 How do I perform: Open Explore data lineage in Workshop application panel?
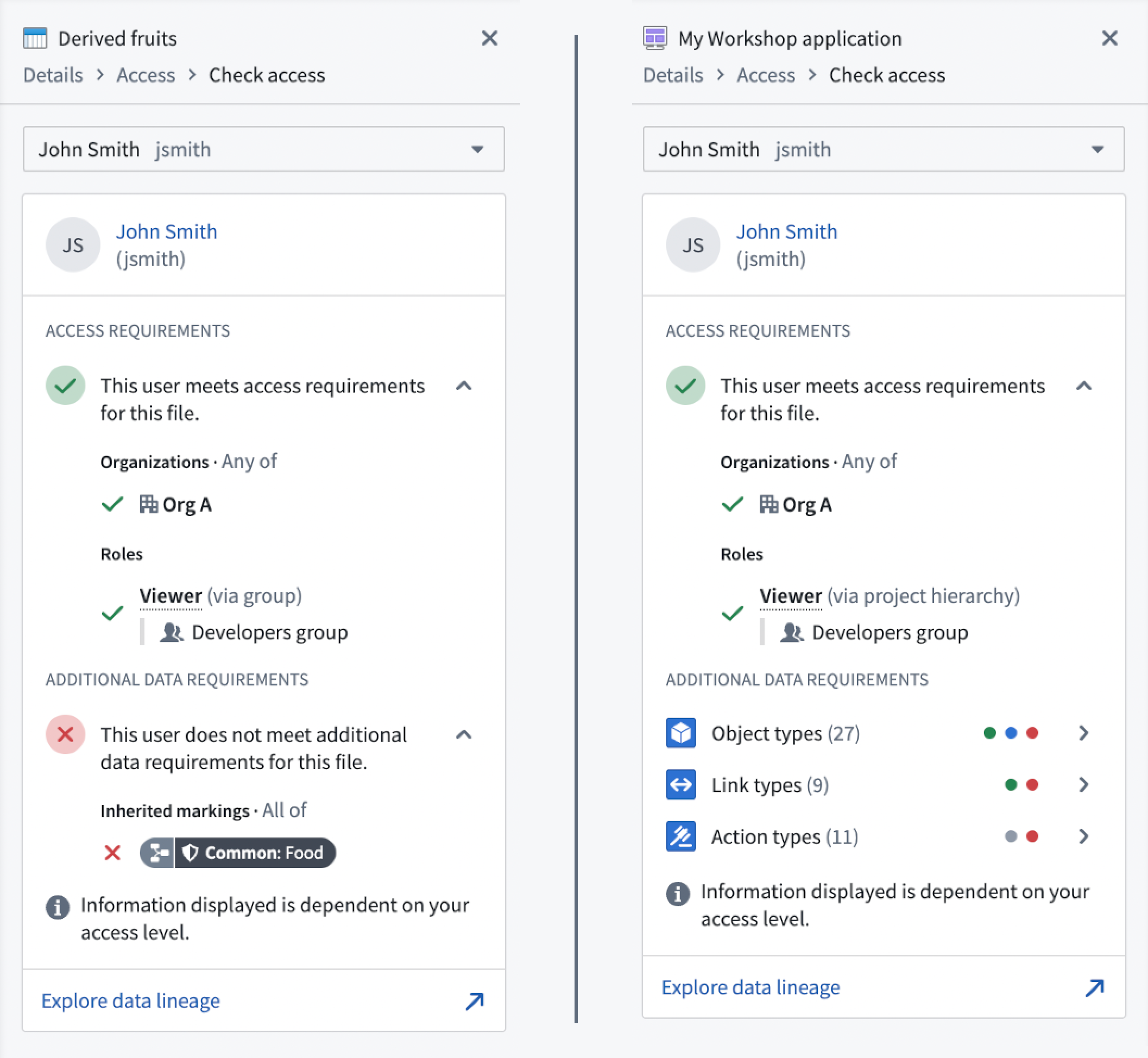point(884,987)
